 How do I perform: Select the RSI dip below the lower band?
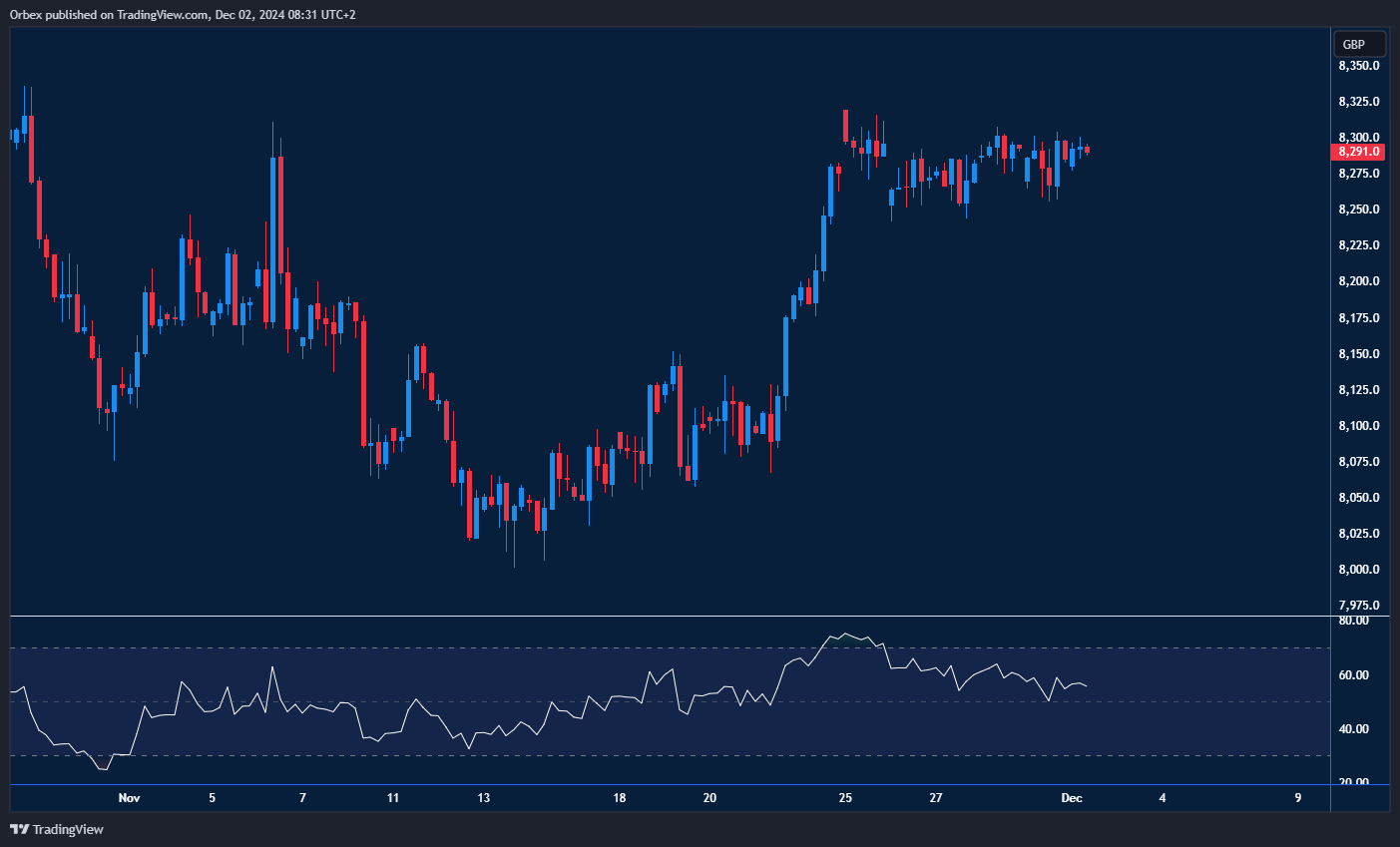(x=103, y=768)
